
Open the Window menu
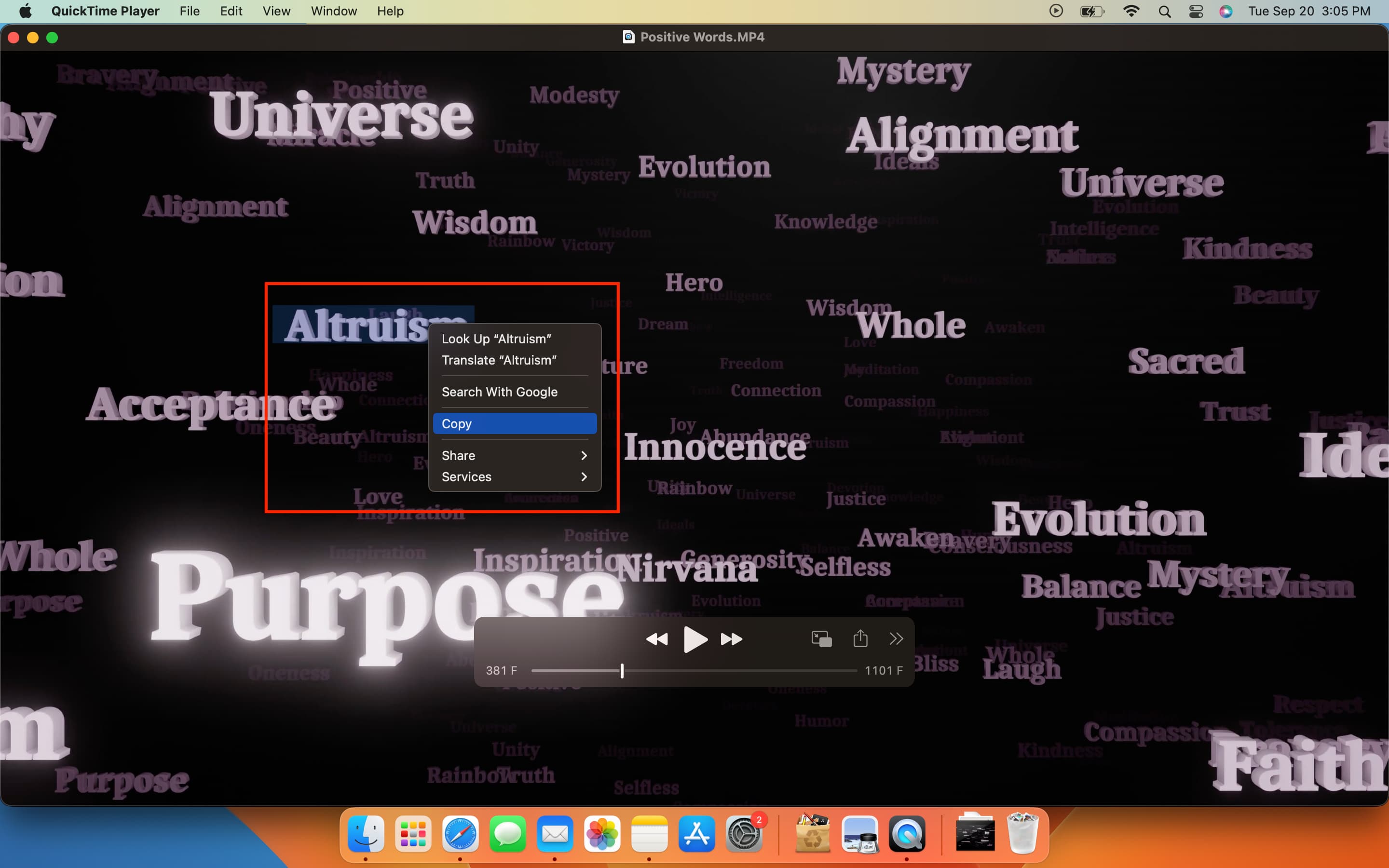coord(333,11)
